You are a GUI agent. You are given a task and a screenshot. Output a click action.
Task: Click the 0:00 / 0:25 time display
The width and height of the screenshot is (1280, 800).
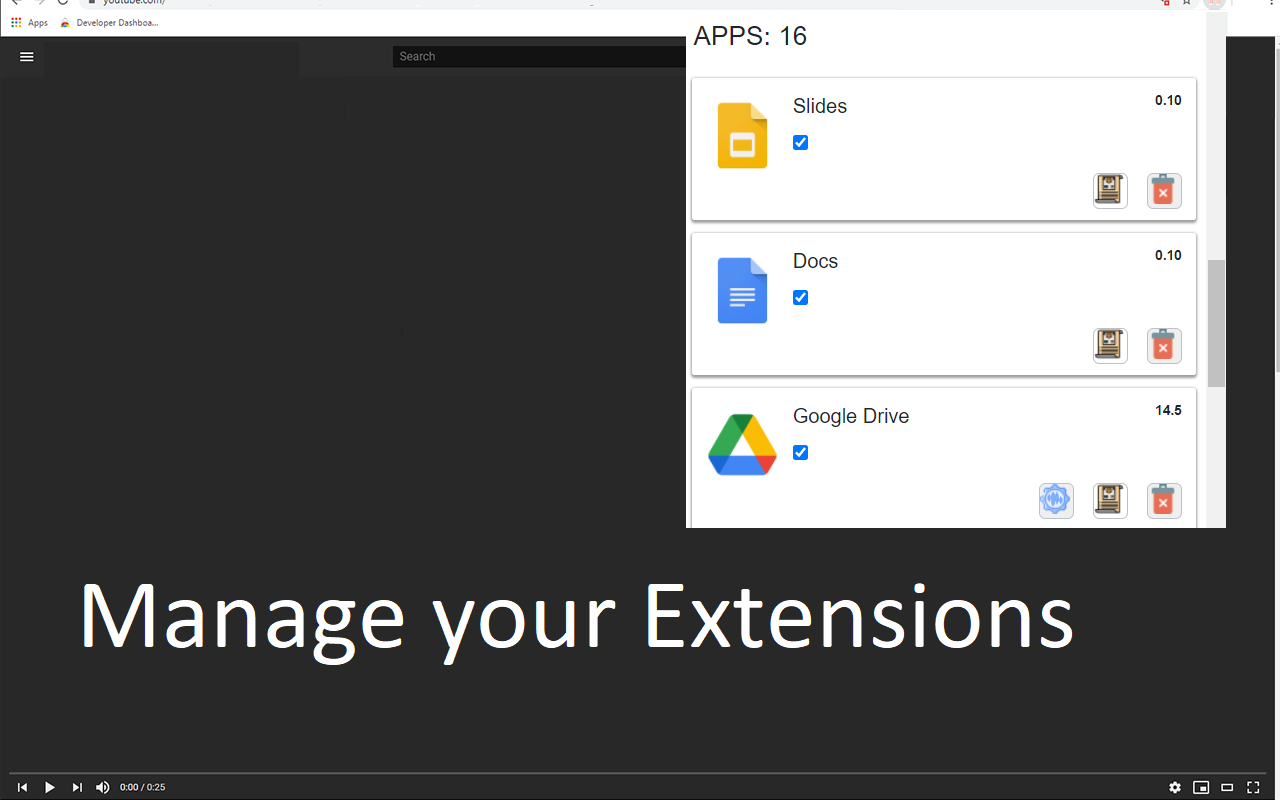[x=143, y=788]
